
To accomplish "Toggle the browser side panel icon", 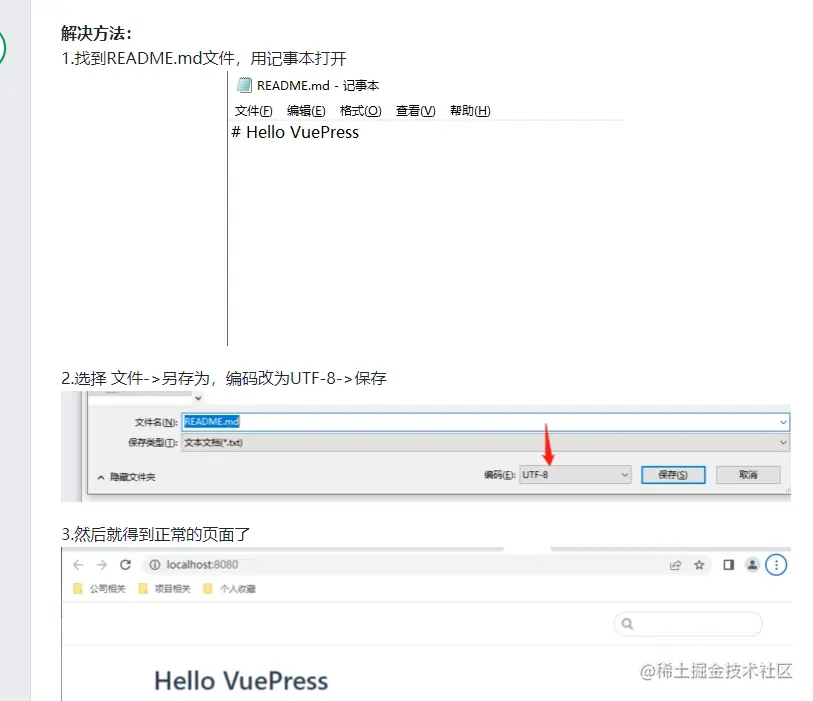I will [x=728, y=564].
